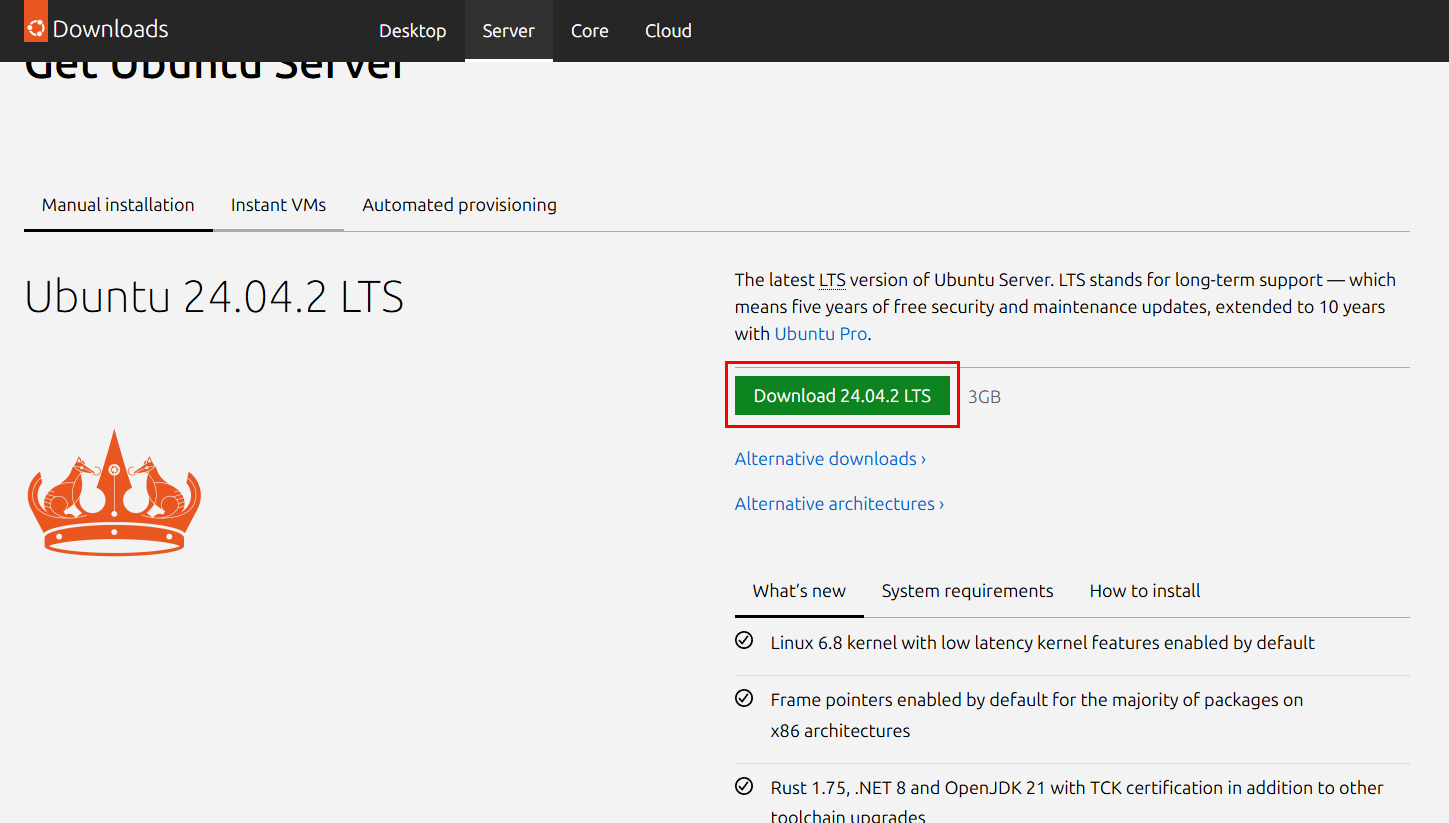The width and height of the screenshot is (1449, 823).
Task: Click the Frame pointers enabled feature text
Action: tap(1037, 715)
